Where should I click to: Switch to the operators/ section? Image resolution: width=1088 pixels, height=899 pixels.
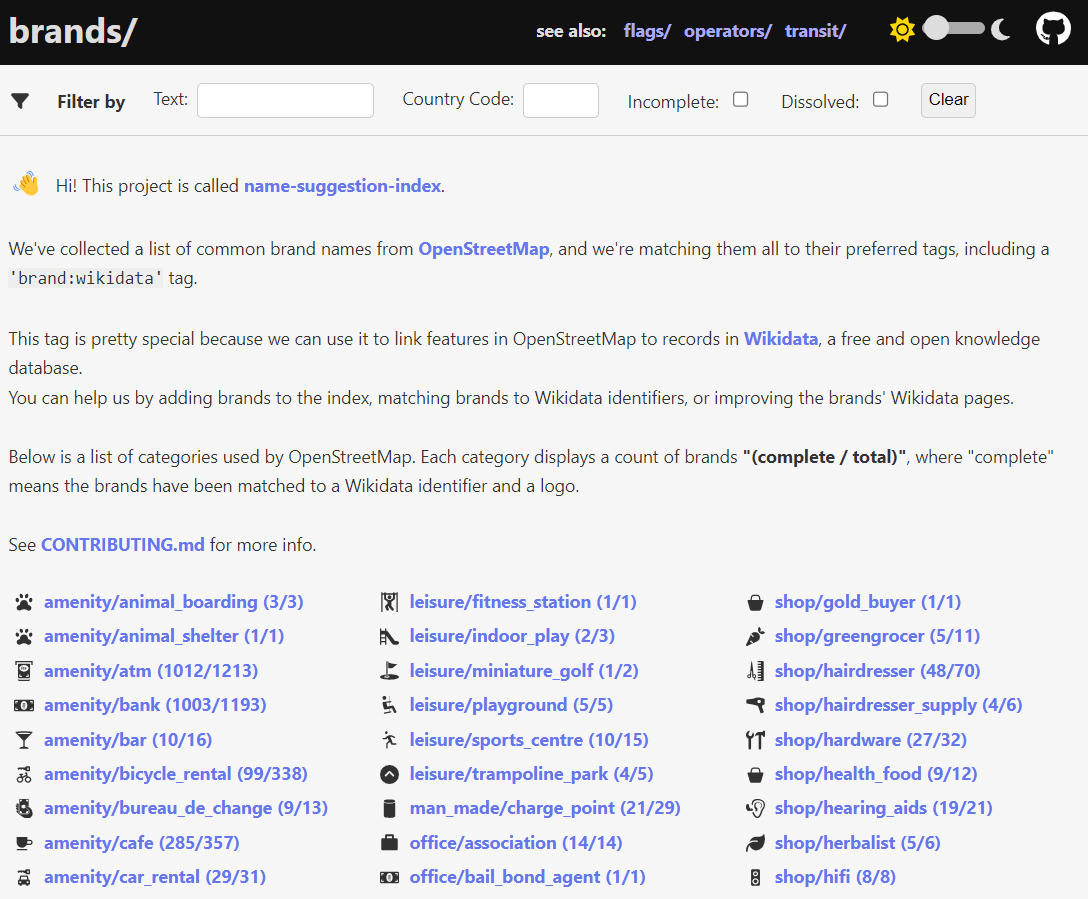coord(727,31)
